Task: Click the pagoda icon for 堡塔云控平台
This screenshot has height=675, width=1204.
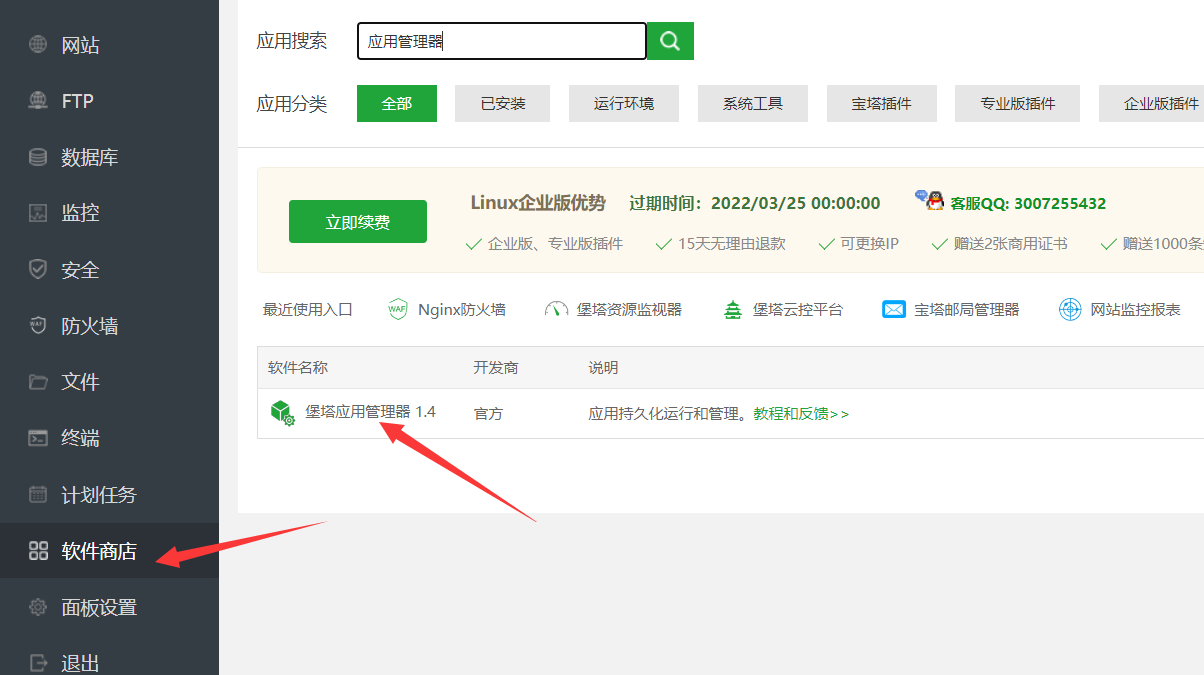Action: click(733, 309)
